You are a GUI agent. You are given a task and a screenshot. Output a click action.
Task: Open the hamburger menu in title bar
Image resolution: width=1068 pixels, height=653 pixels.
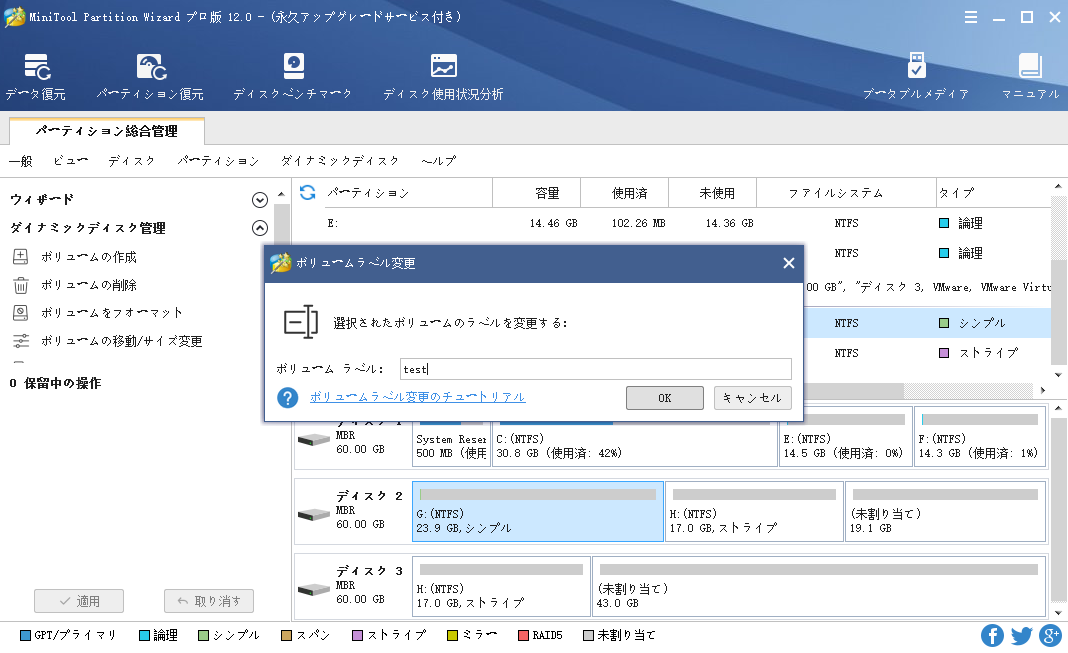click(x=971, y=17)
